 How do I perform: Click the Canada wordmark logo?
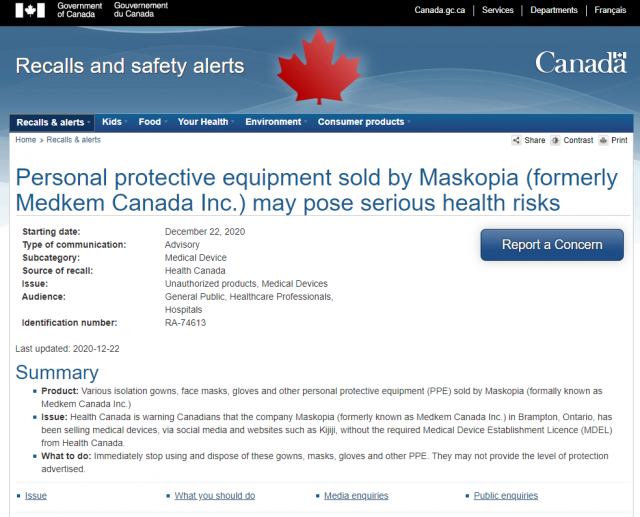581,63
